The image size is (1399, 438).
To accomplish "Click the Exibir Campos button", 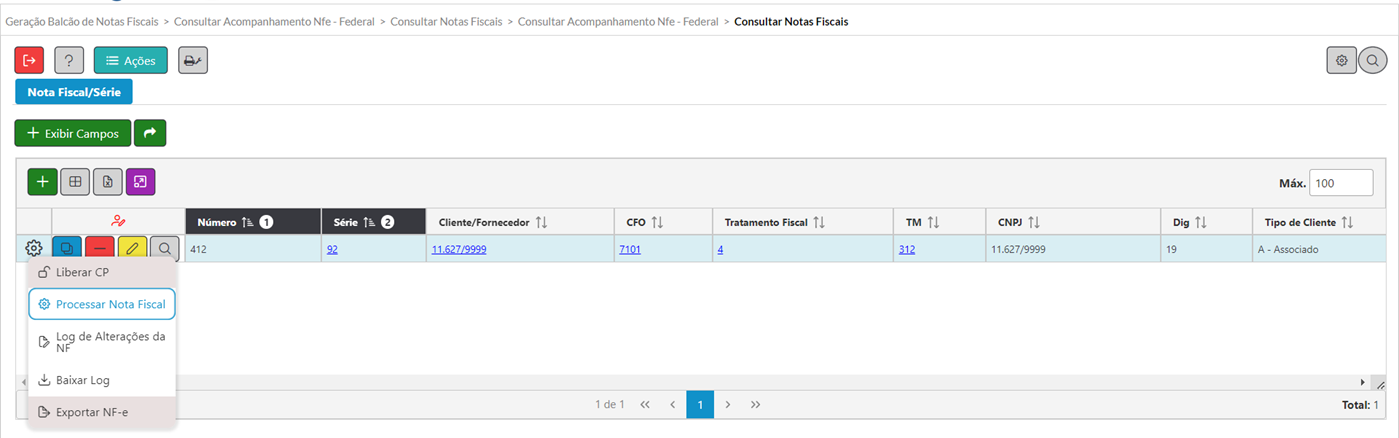I will coord(73,133).
